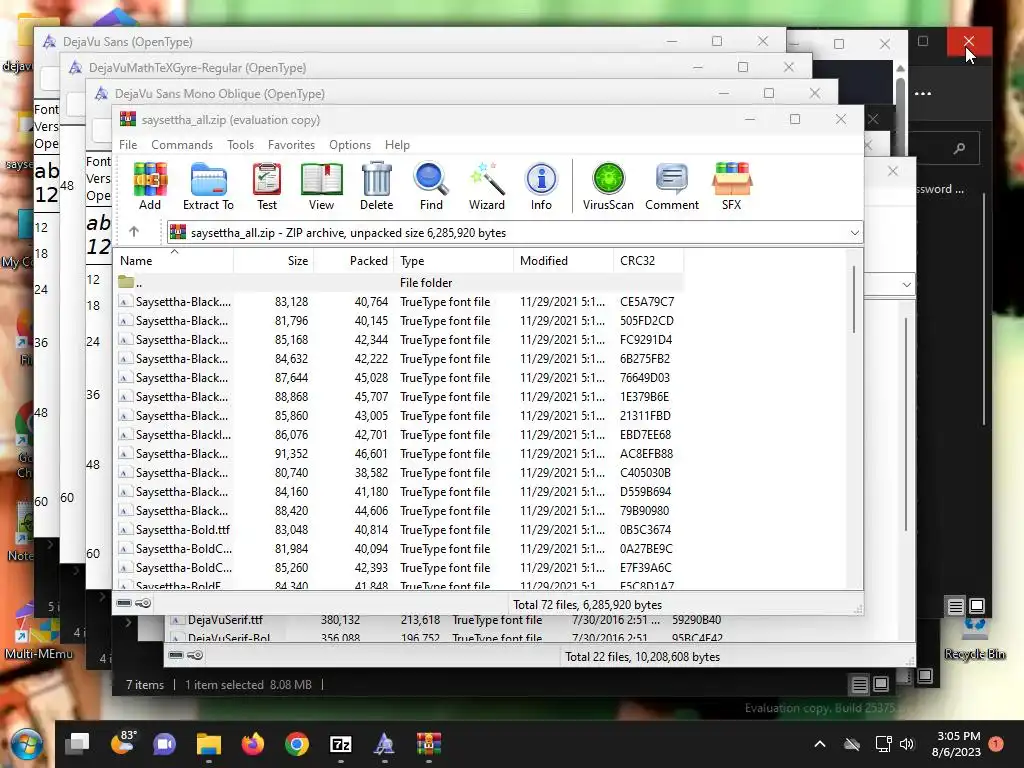Create SFX self-extracting archive

[731, 186]
